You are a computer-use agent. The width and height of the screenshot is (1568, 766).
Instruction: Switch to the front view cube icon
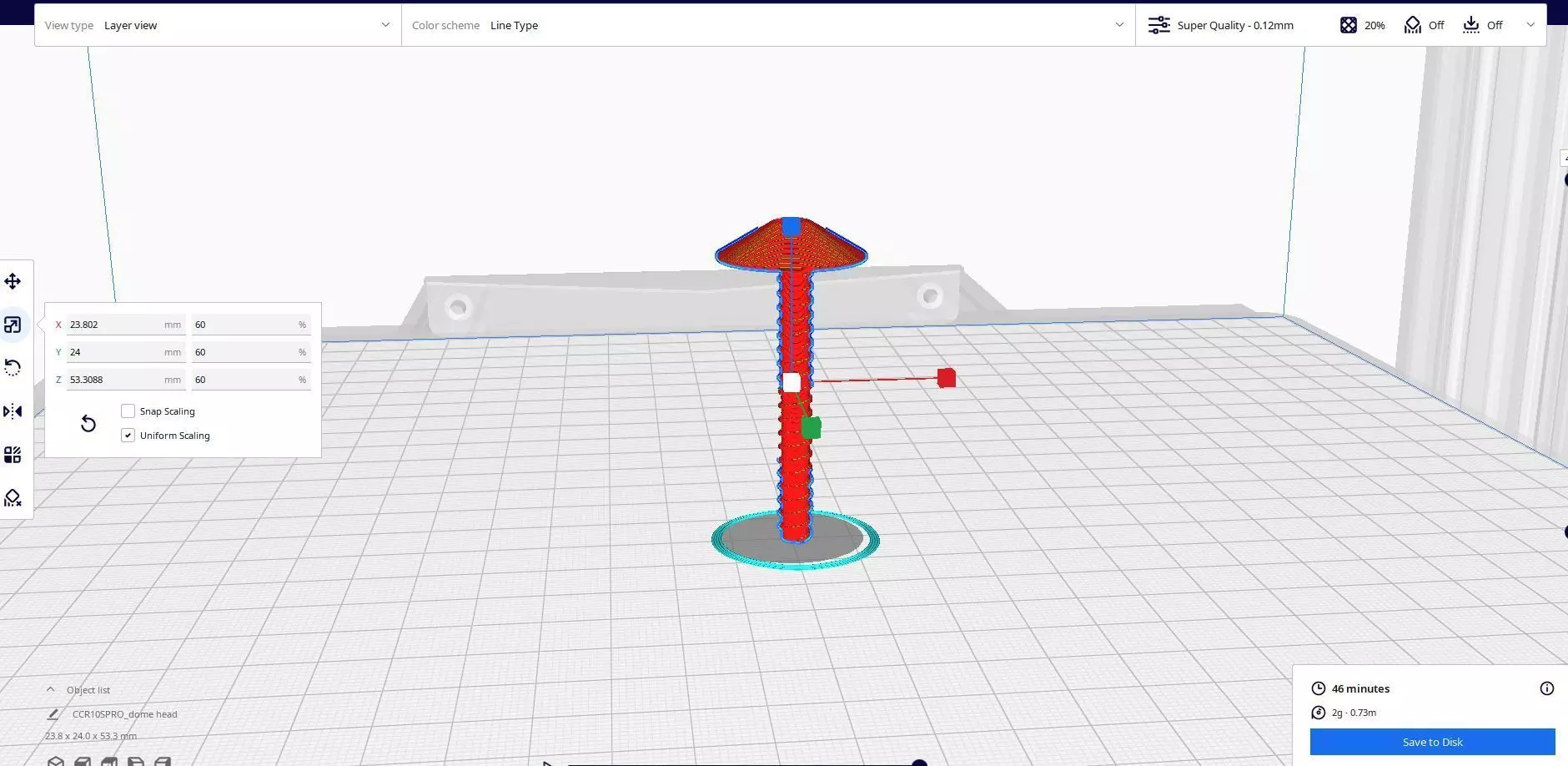[83, 762]
